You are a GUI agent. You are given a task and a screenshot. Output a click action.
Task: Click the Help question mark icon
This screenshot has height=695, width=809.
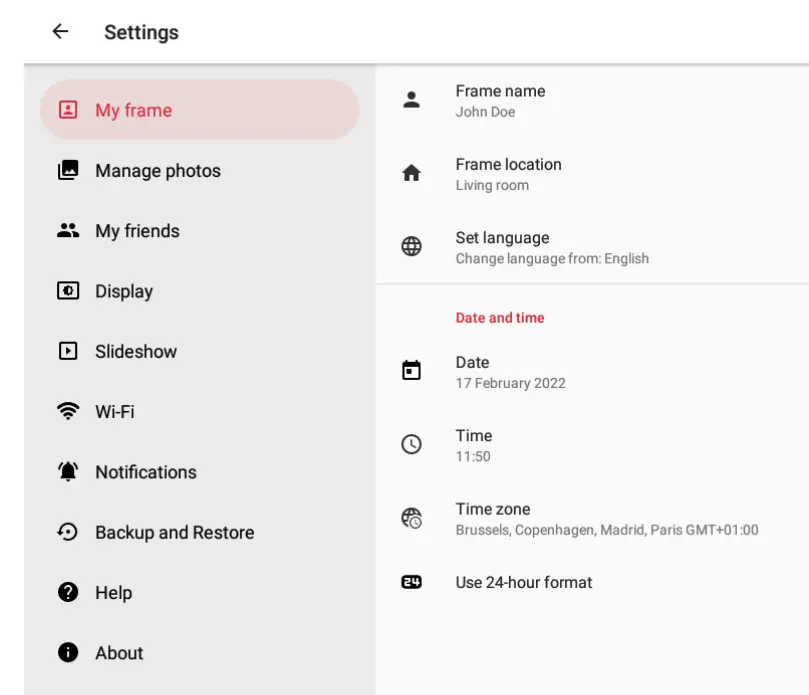pyautogui.click(x=68, y=592)
